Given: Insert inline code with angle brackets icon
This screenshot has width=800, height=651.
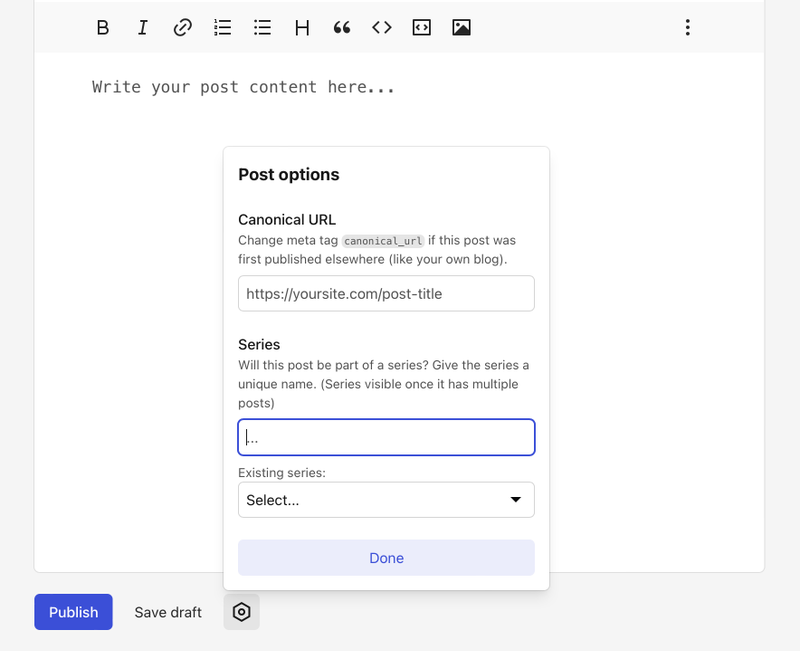Looking at the screenshot, I should coord(382,28).
